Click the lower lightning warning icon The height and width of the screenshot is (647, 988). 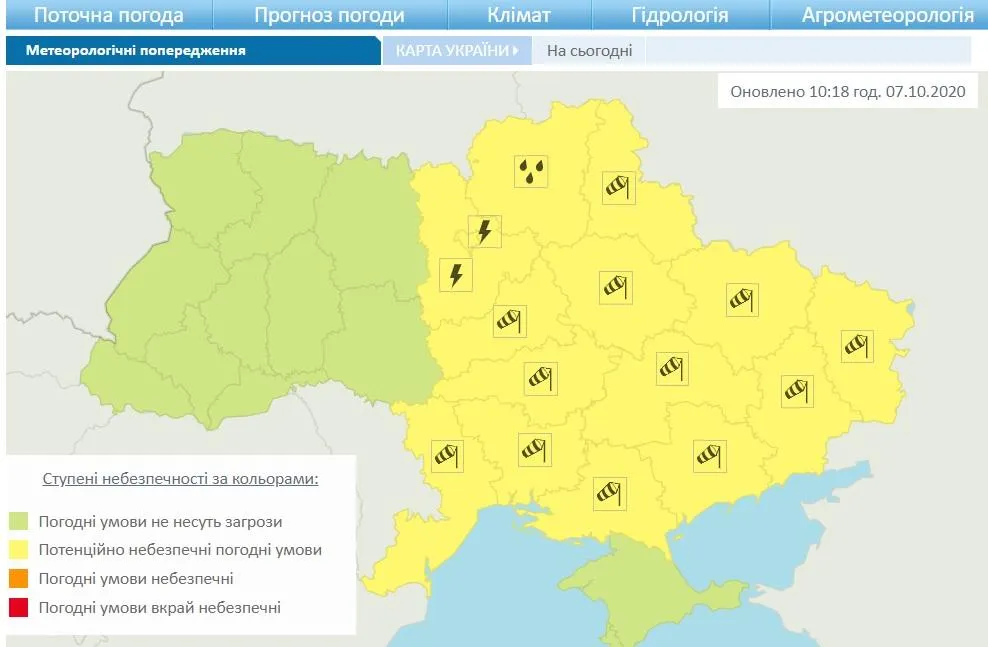click(x=455, y=273)
